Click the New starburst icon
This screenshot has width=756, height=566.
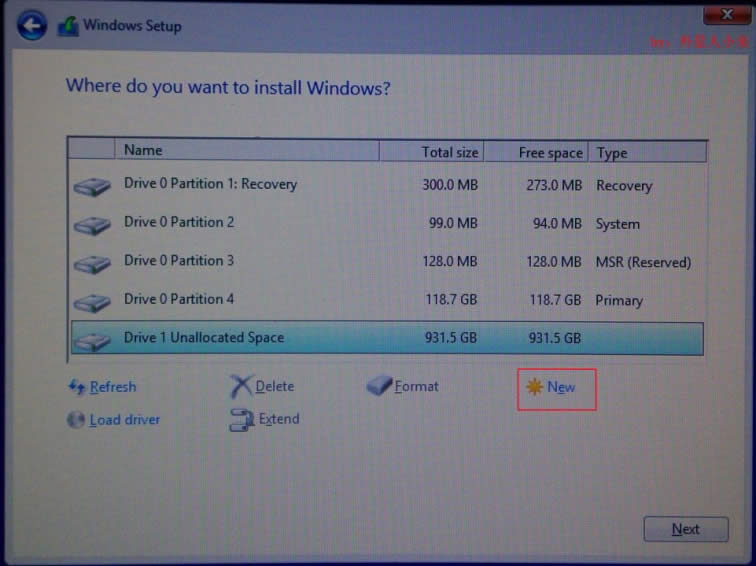point(535,387)
